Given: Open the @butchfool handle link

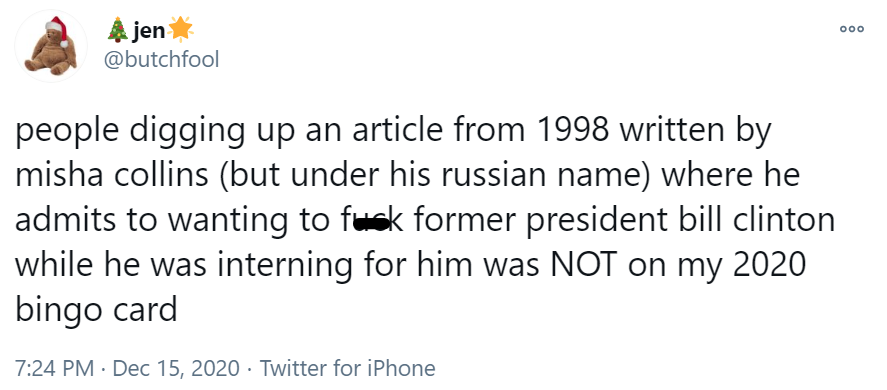Looking at the screenshot, I should (161, 58).
